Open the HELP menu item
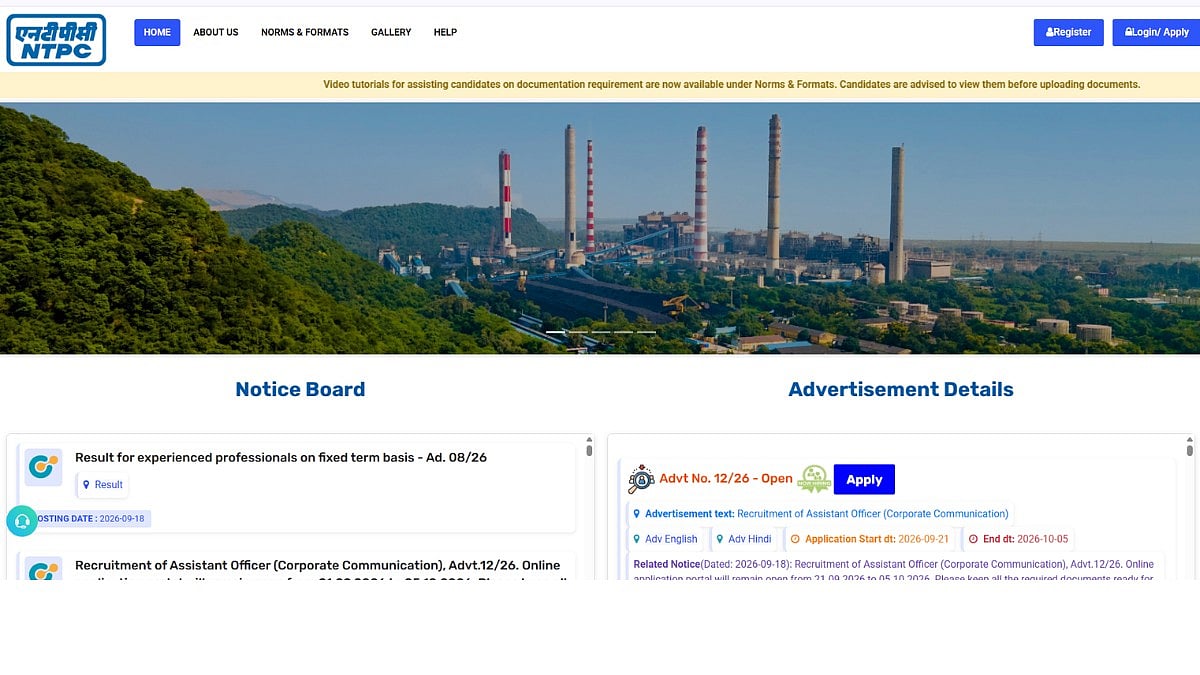Image resolution: width=1200 pixels, height=675 pixels. coord(445,32)
